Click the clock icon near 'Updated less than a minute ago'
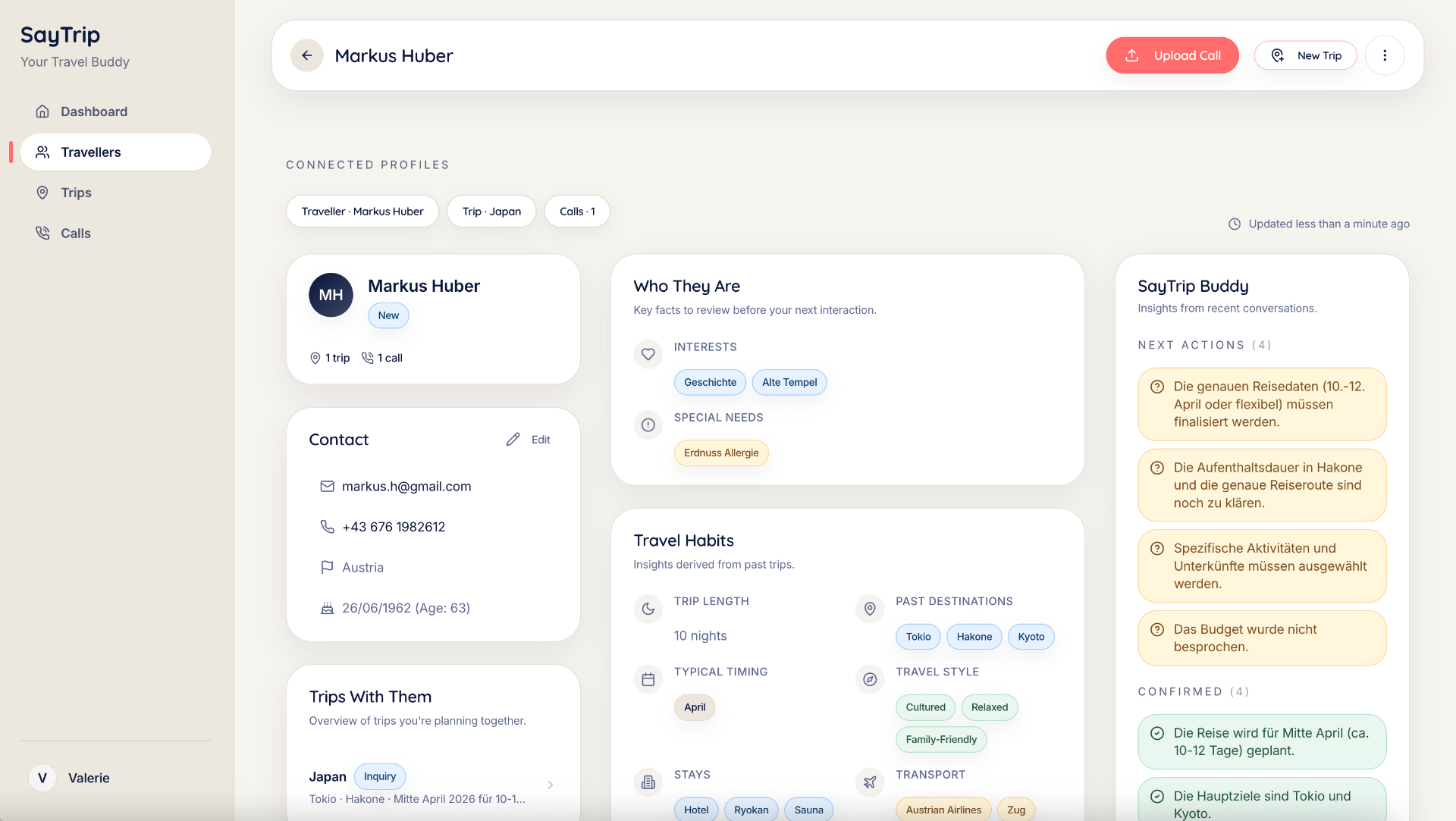 click(x=1234, y=224)
